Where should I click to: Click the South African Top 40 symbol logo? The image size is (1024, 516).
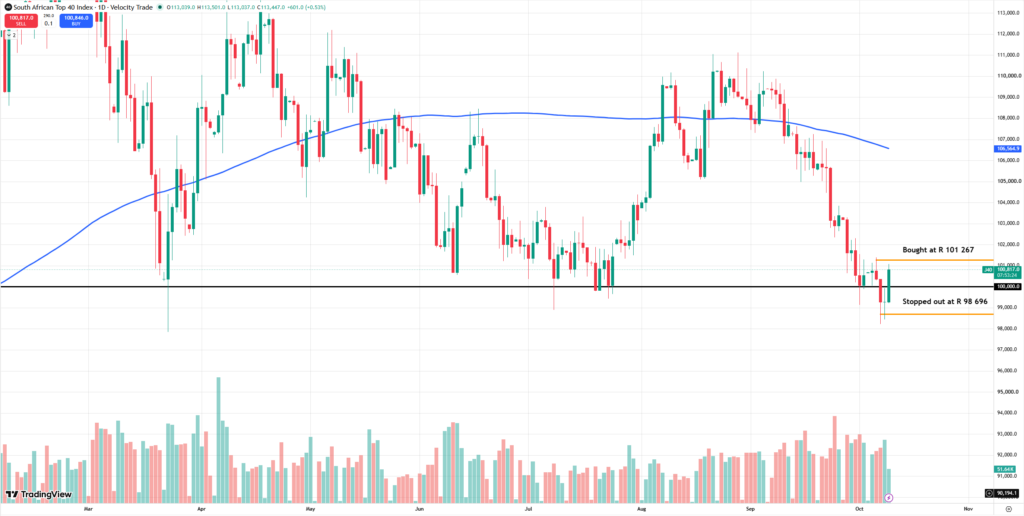pos(8,7)
